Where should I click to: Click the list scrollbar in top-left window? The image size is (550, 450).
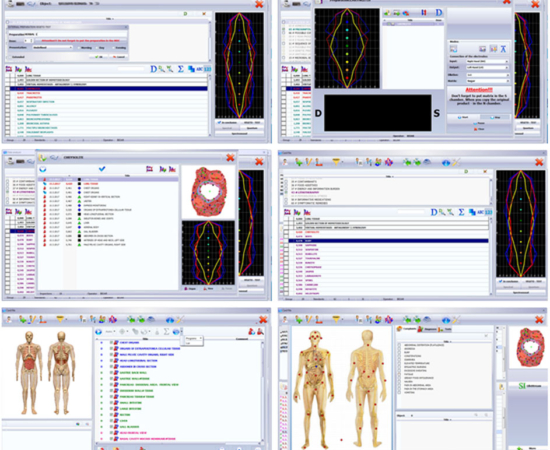pos(210,105)
